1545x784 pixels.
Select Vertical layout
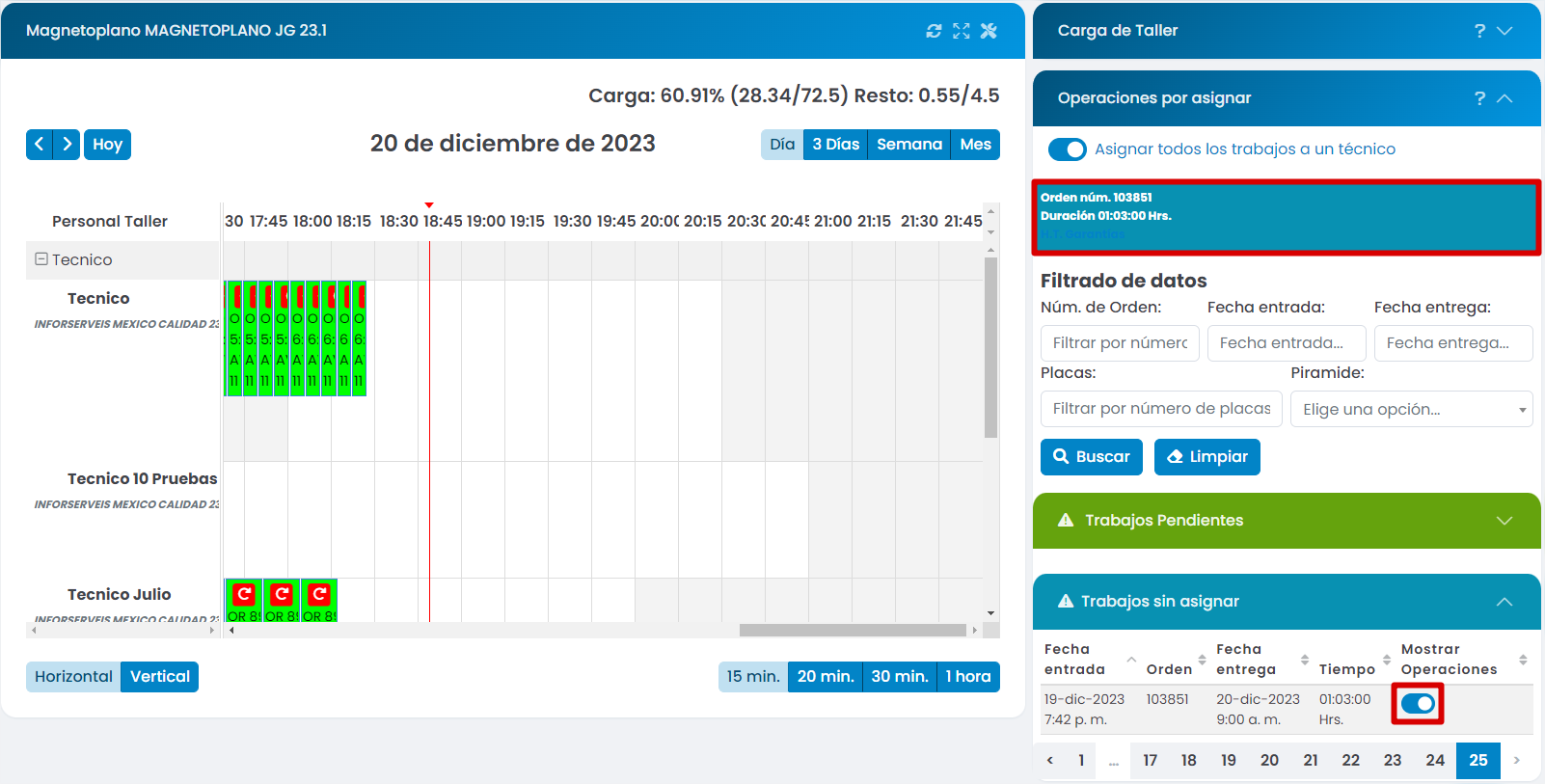click(160, 677)
